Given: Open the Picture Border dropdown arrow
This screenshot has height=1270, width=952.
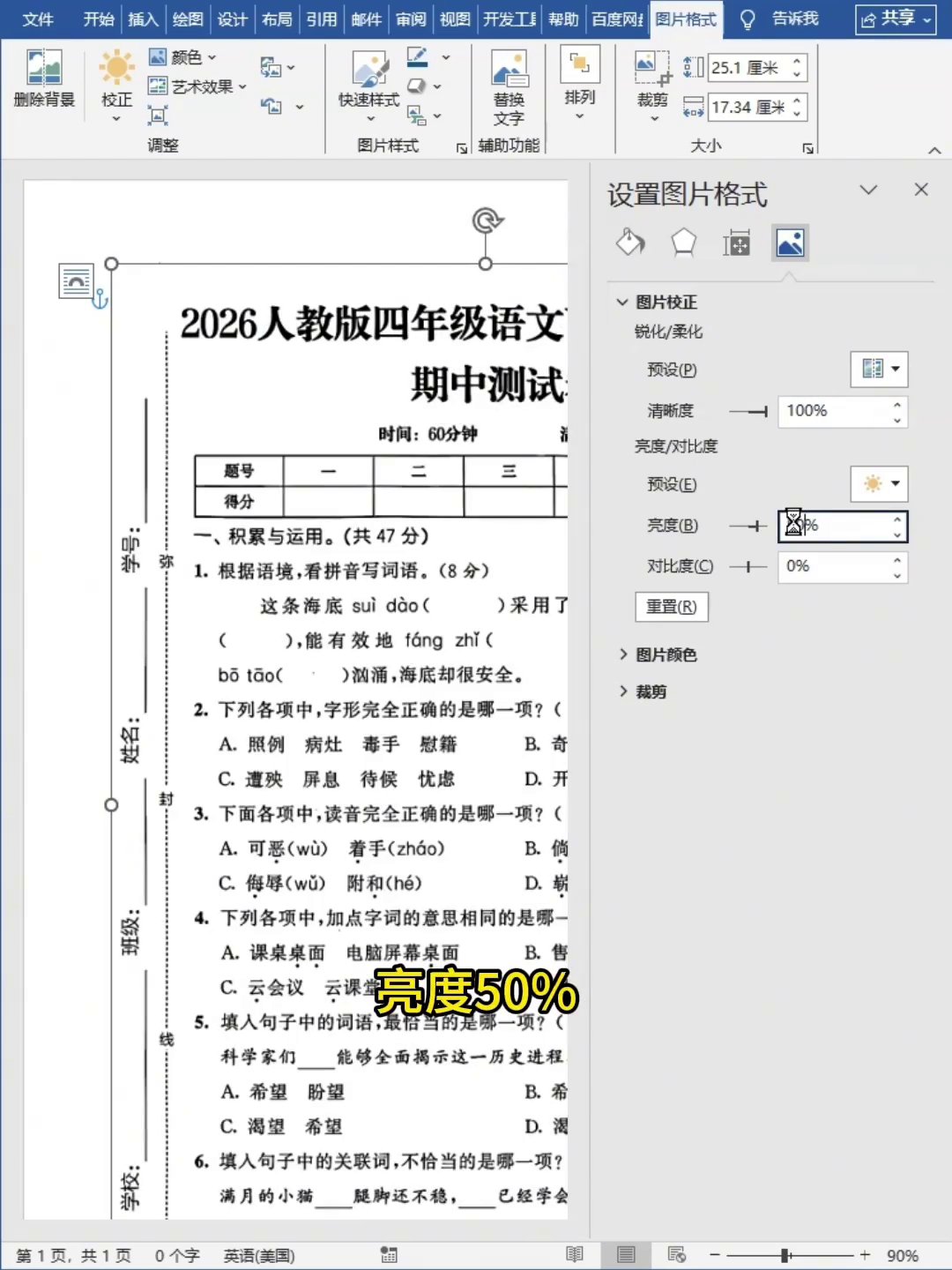Looking at the screenshot, I should [445, 58].
